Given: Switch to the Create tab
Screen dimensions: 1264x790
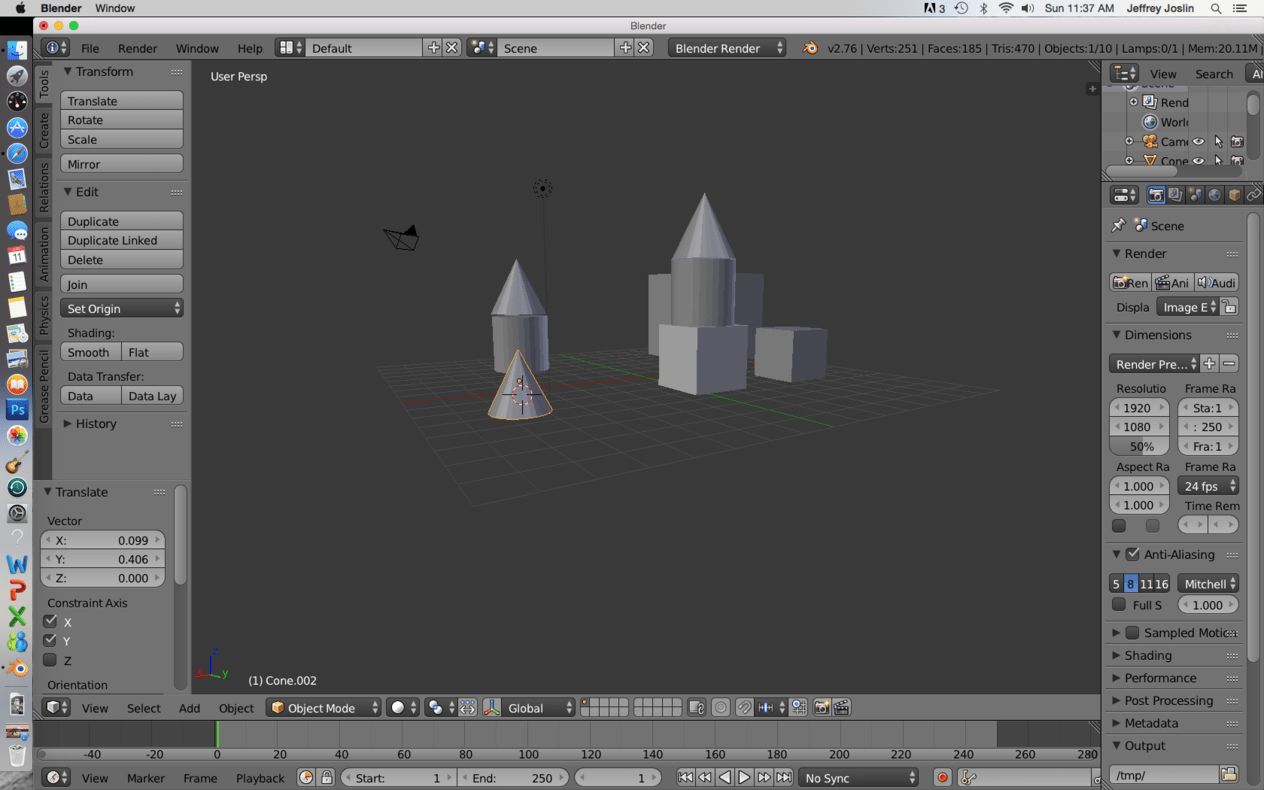Looking at the screenshot, I should tap(44, 130).
